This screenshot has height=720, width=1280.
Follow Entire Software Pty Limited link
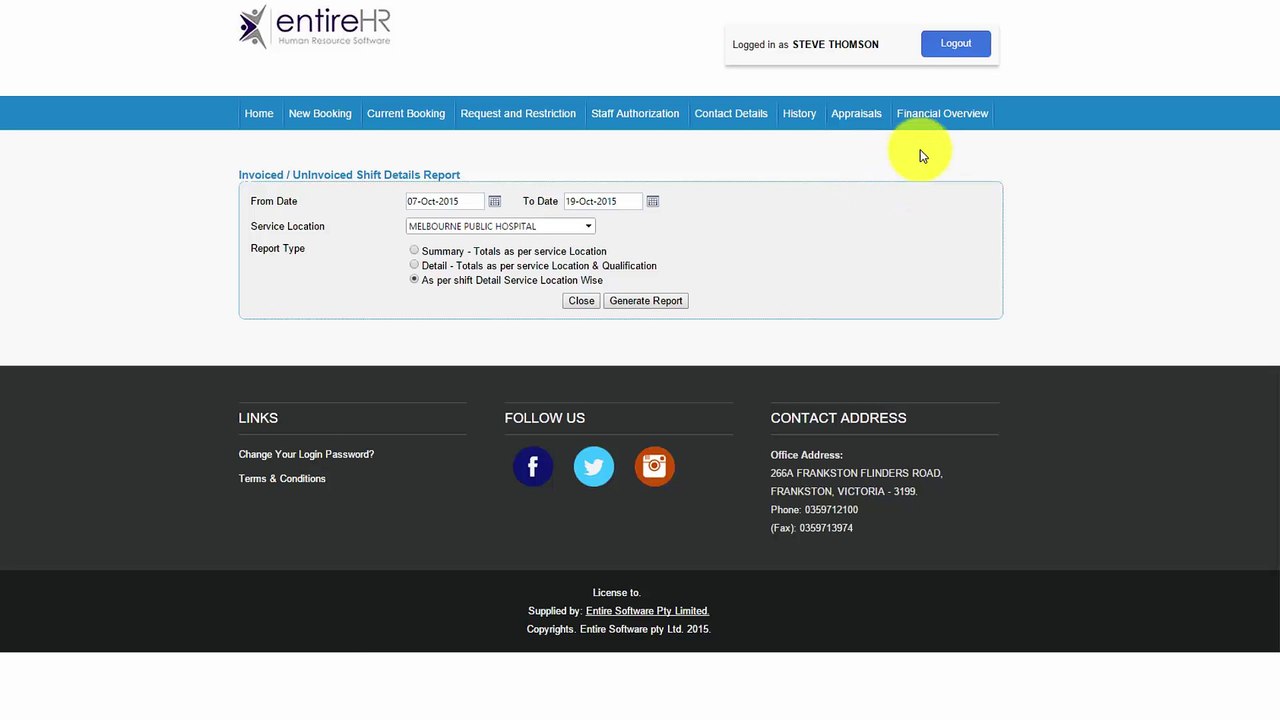click(x=647, y=611)
